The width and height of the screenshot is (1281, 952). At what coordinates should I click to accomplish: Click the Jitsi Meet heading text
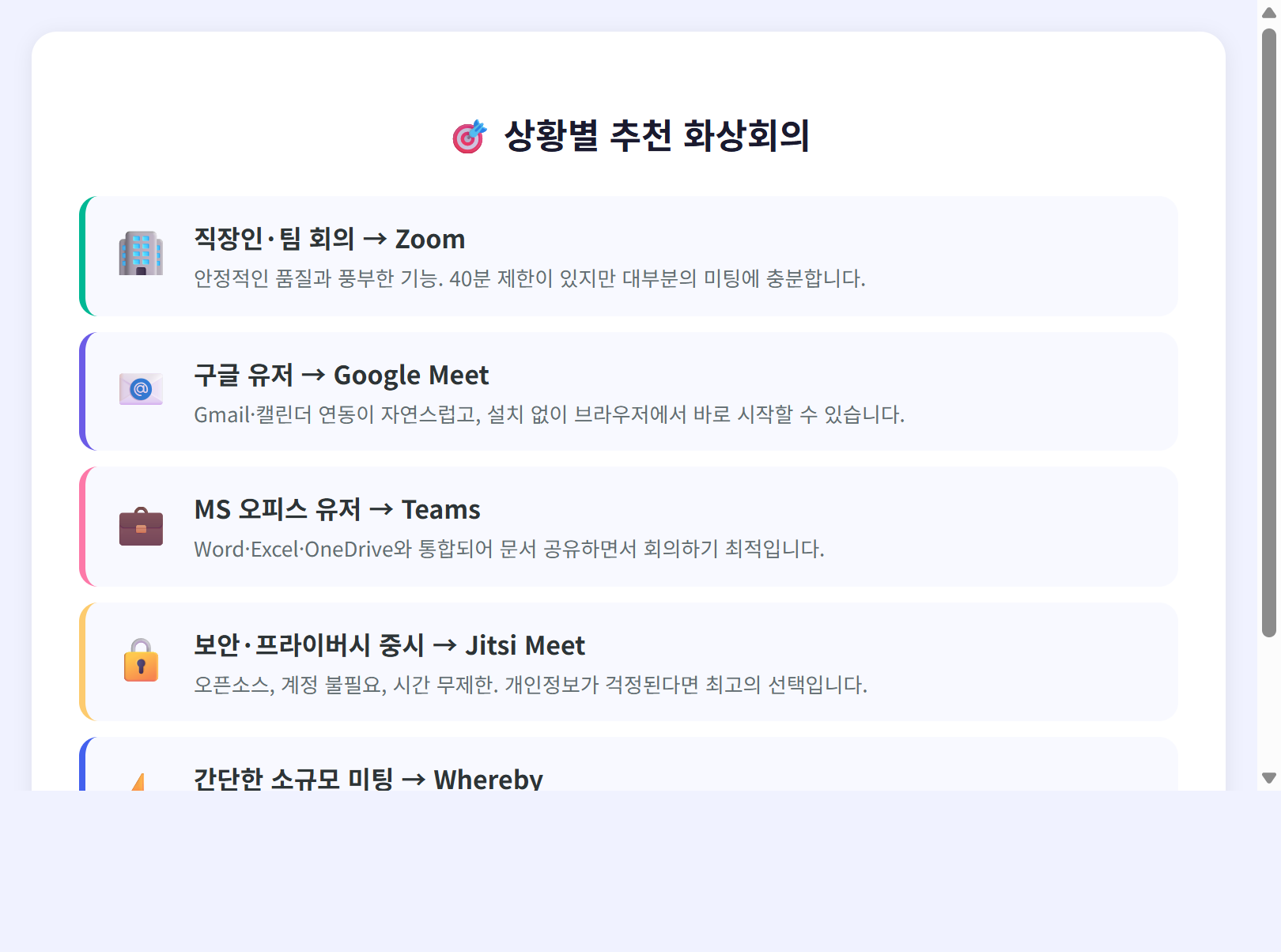pos(389,646)
